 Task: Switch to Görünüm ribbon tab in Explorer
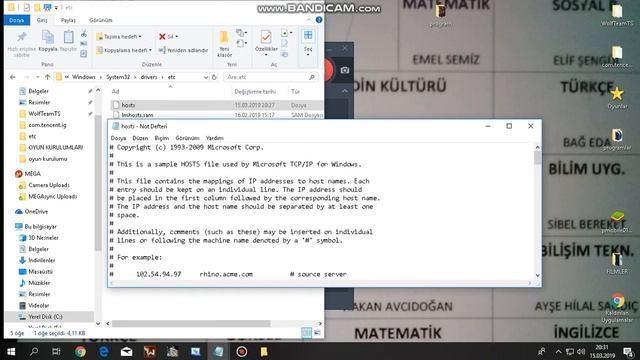coord(100,20)
